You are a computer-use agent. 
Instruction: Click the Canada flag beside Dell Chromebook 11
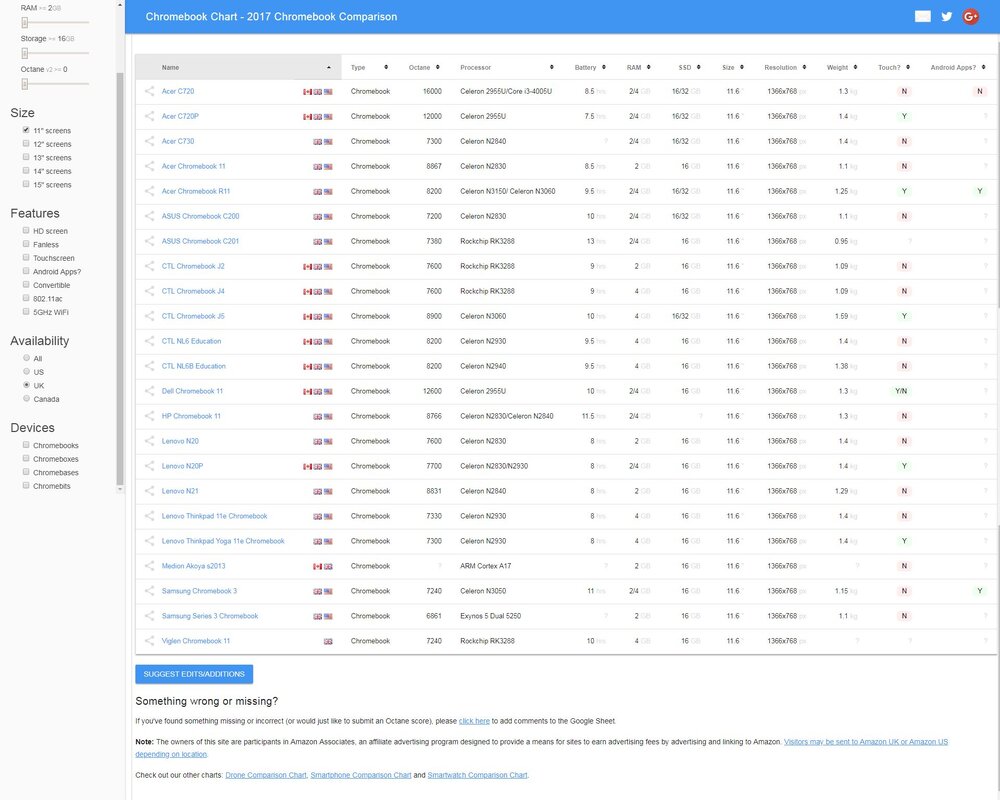[307, 392]
